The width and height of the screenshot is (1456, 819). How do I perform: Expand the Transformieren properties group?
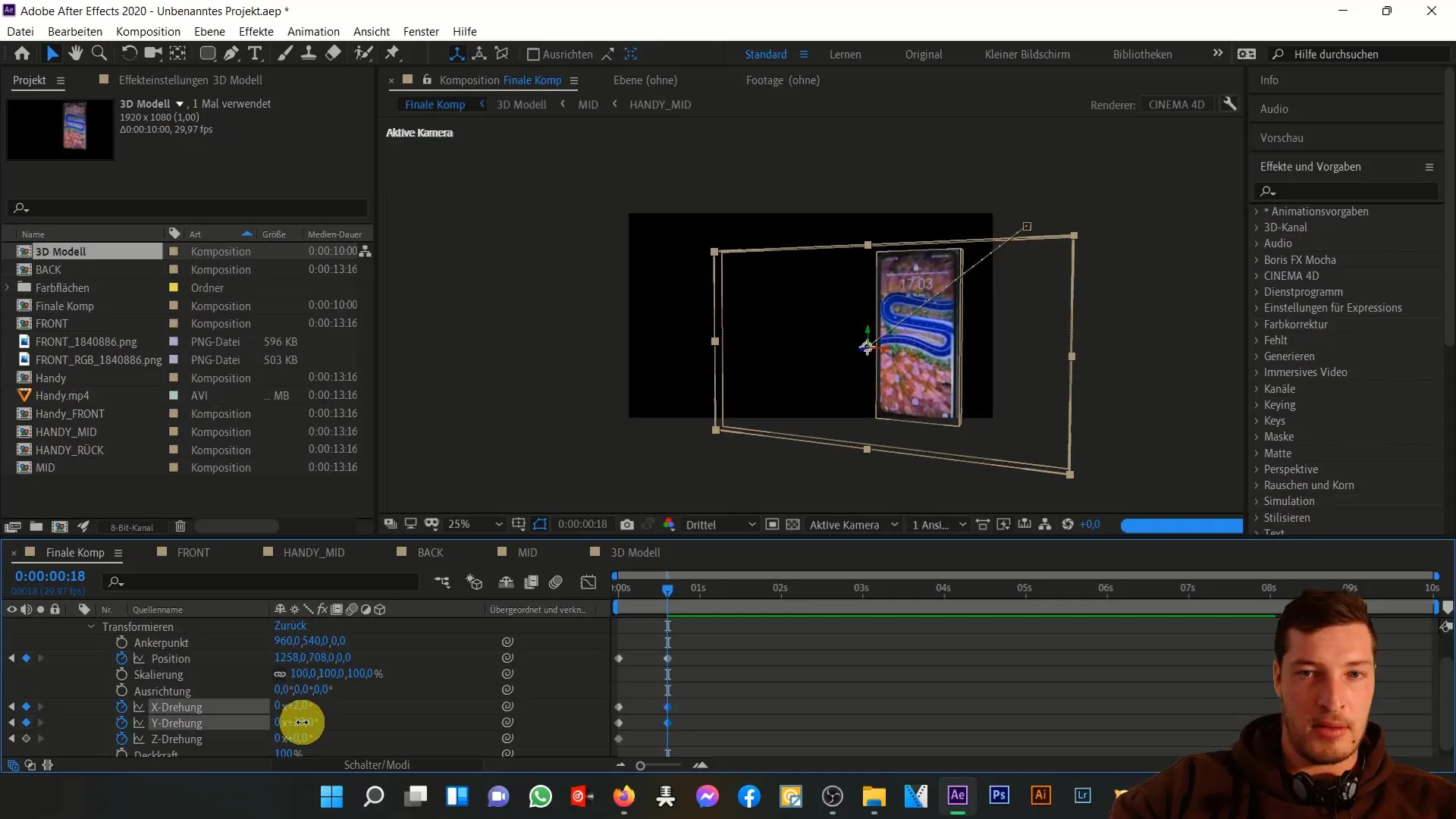[x=91, y=625]
